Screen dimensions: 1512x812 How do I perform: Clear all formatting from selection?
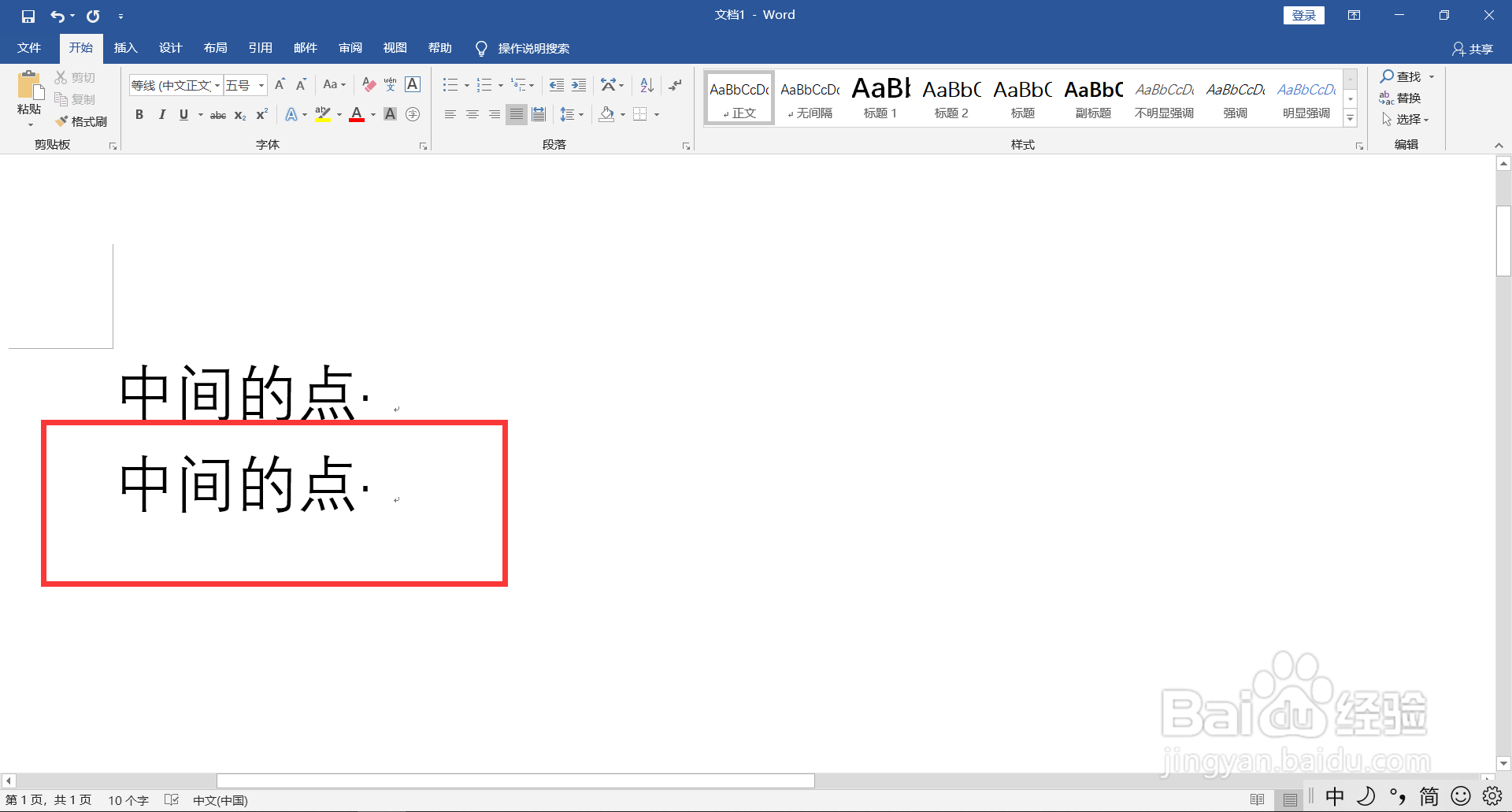(x=369, y=84)
